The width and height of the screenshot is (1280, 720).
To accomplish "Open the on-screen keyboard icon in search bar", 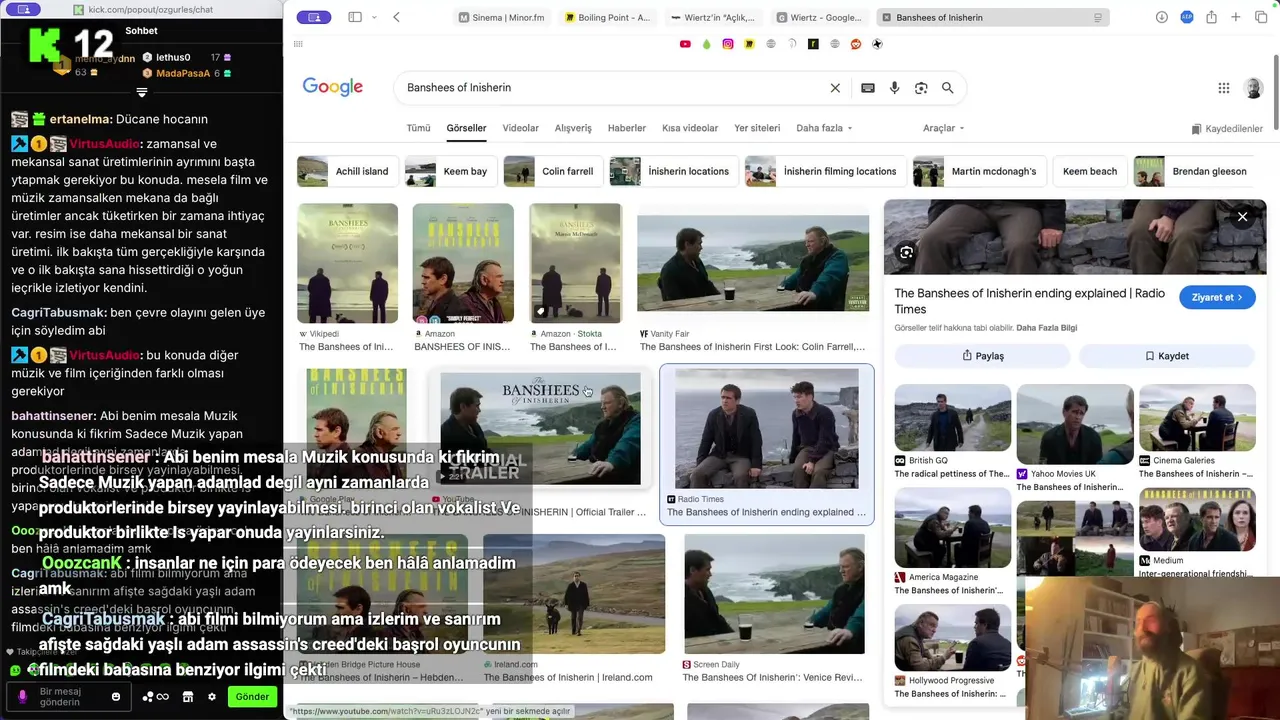I will (x=868, y=88).
